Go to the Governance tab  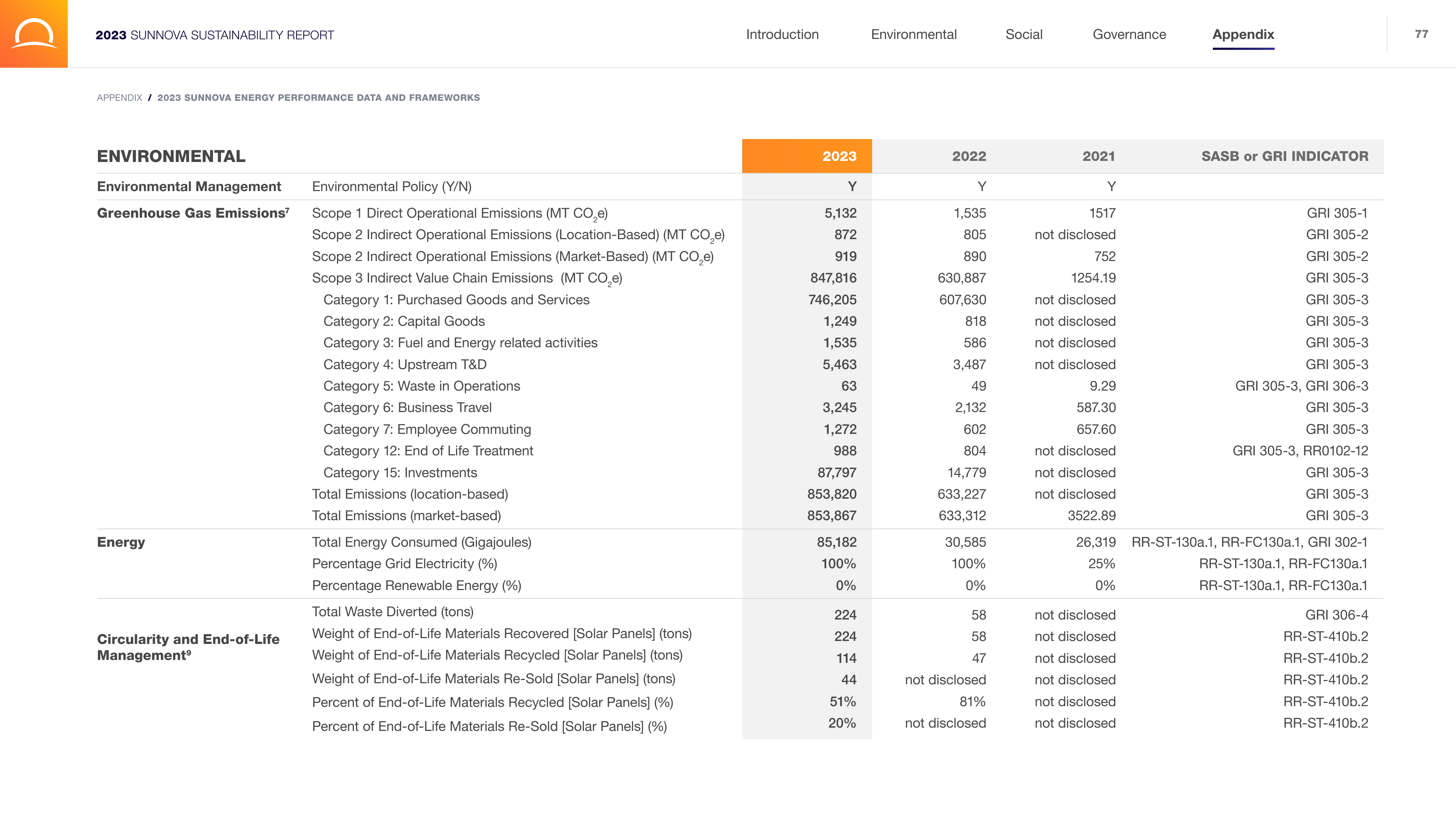1129,35
